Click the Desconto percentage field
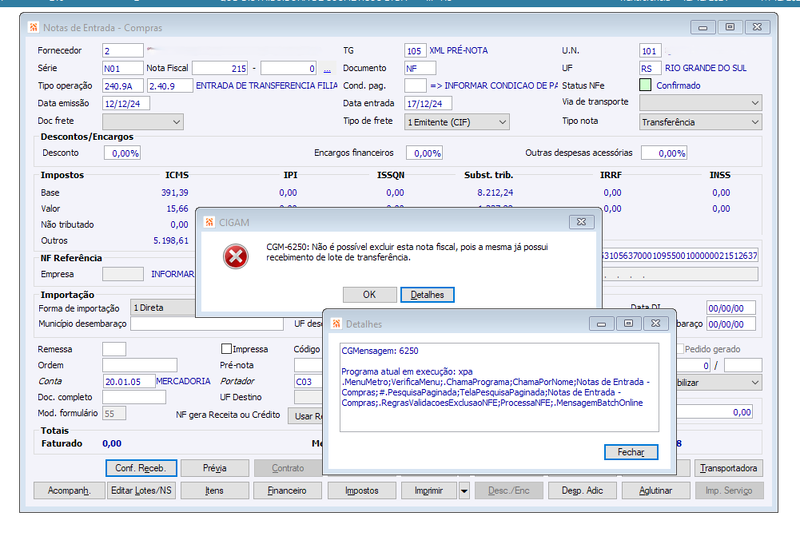The image size is (800, 548). tap(122, 153)
